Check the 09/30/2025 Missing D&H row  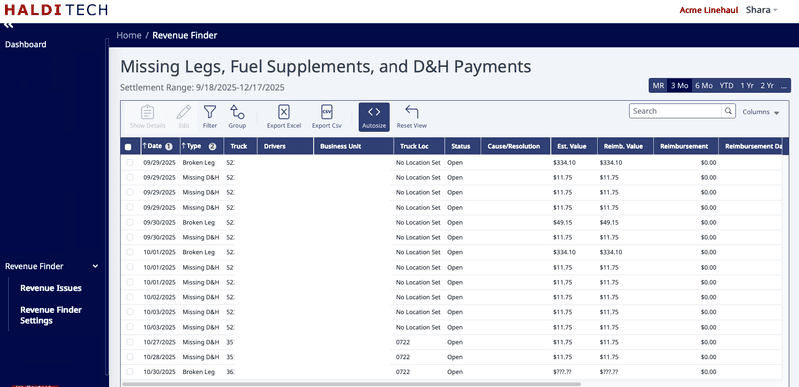pyautogui.click(x=129, y=237)
